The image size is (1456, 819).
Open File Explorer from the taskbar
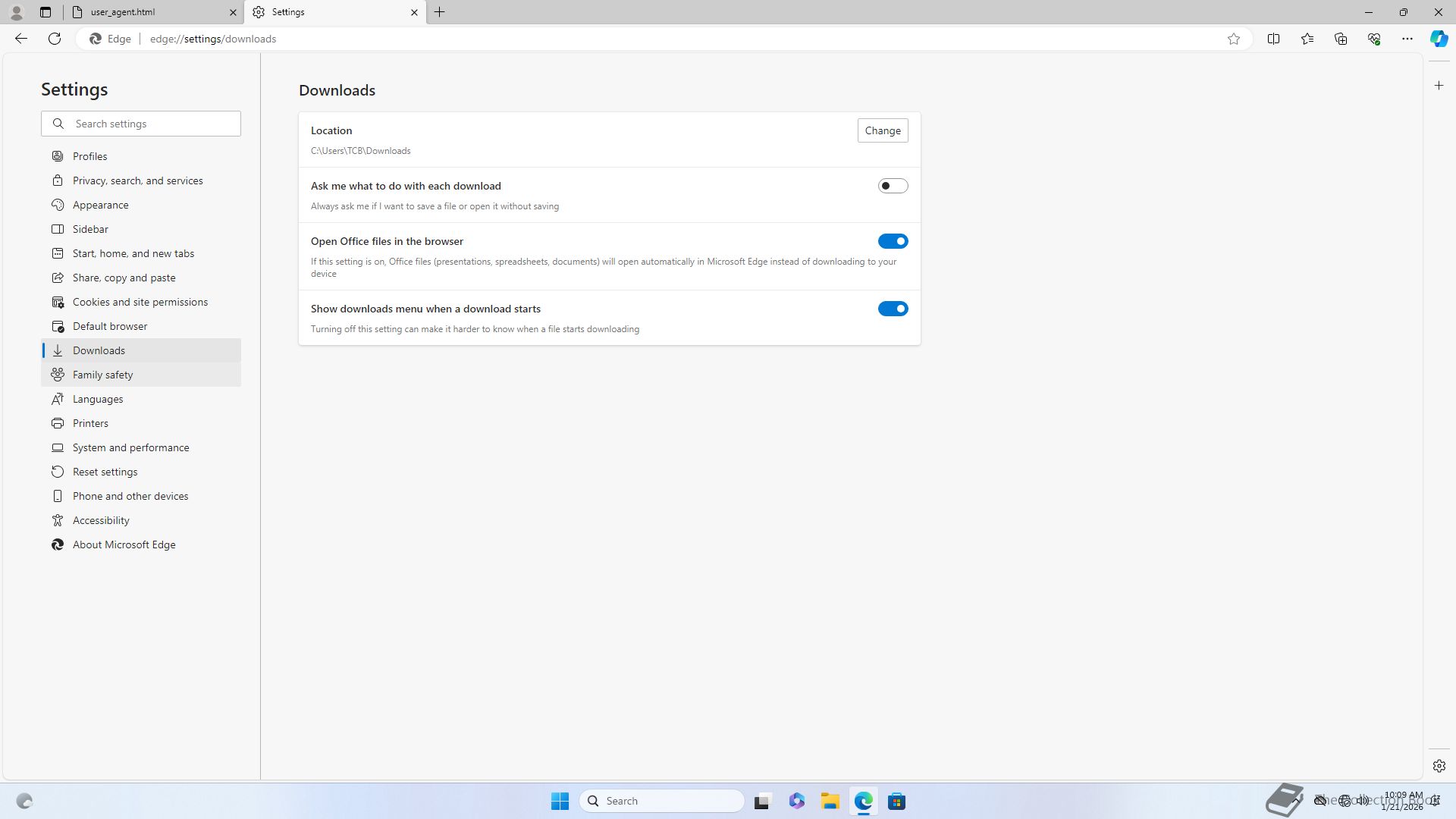(830, 801)
